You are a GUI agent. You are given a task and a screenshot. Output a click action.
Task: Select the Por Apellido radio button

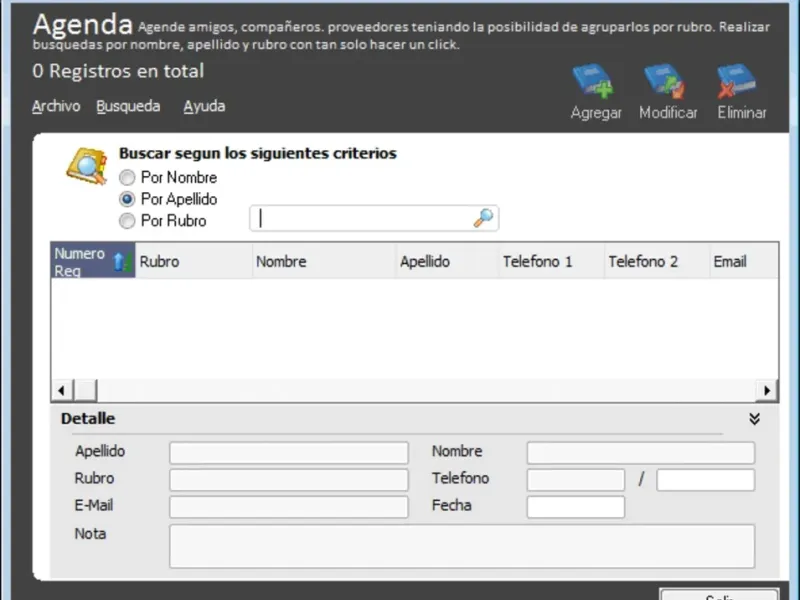pos(127,199)
